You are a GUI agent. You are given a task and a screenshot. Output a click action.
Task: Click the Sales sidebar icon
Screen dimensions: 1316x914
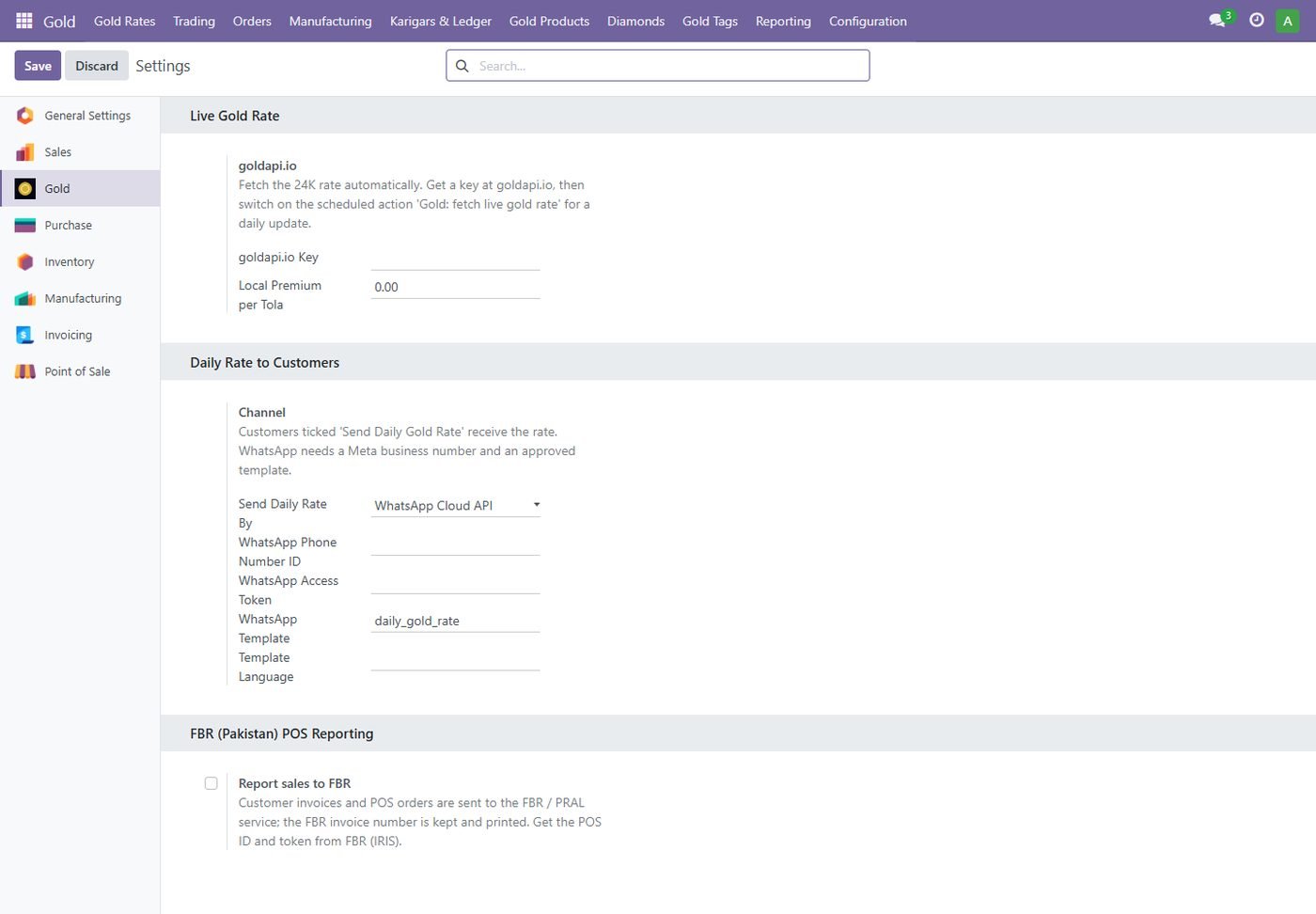(25, 152)
